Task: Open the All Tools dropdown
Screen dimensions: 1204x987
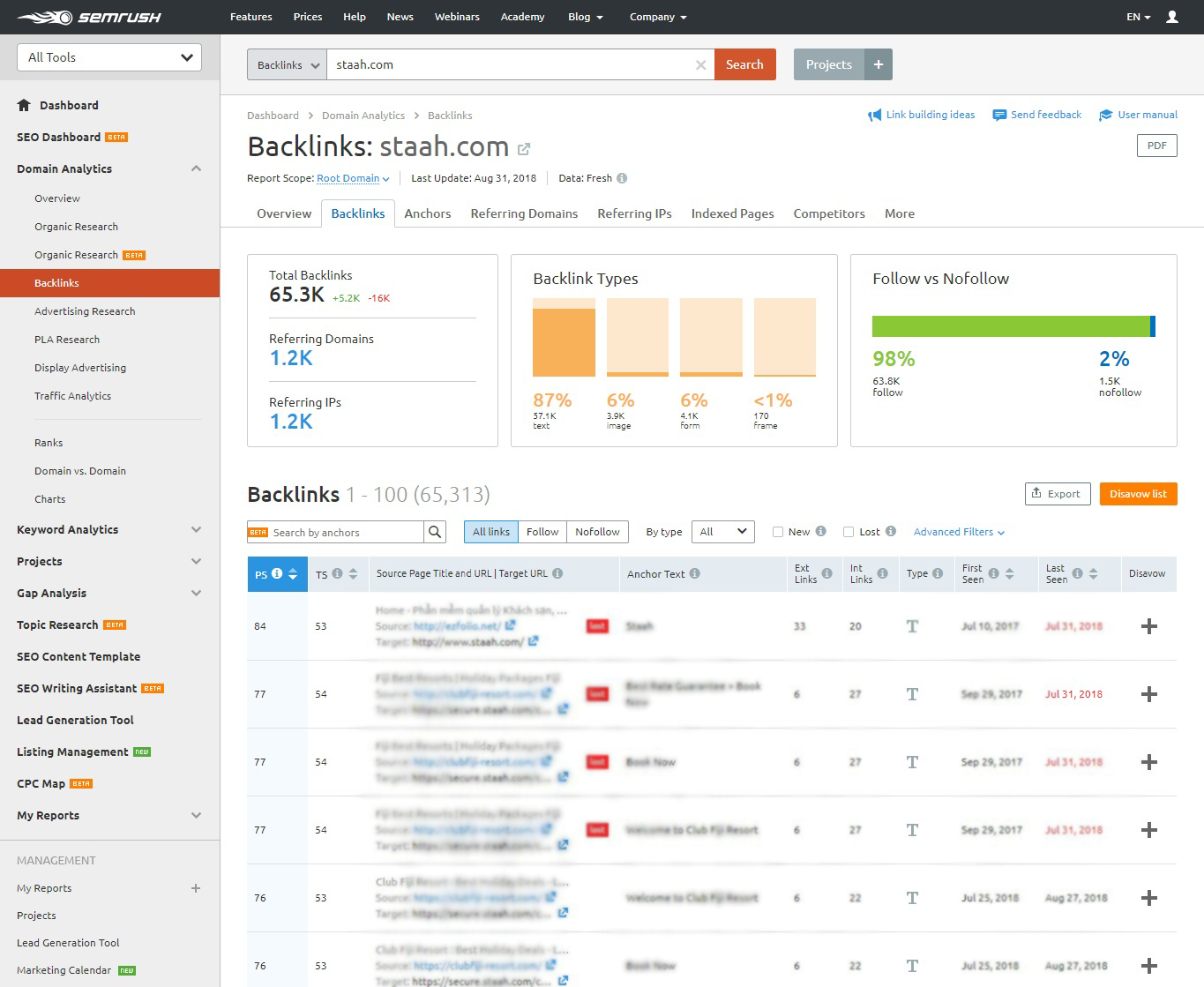Action: pyautogui.click(x=109, y=57)
